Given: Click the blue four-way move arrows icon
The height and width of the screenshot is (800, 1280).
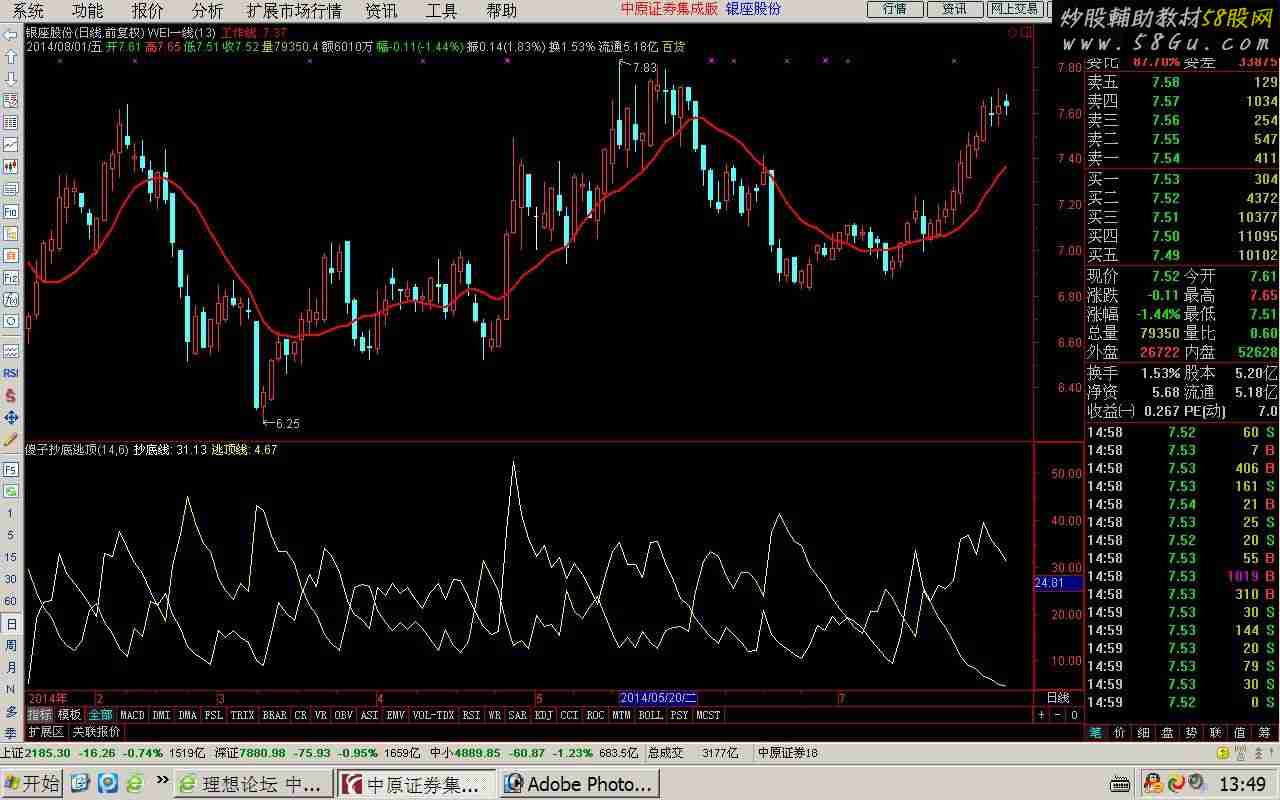Looking at the screenshot, I should point(11,417).
